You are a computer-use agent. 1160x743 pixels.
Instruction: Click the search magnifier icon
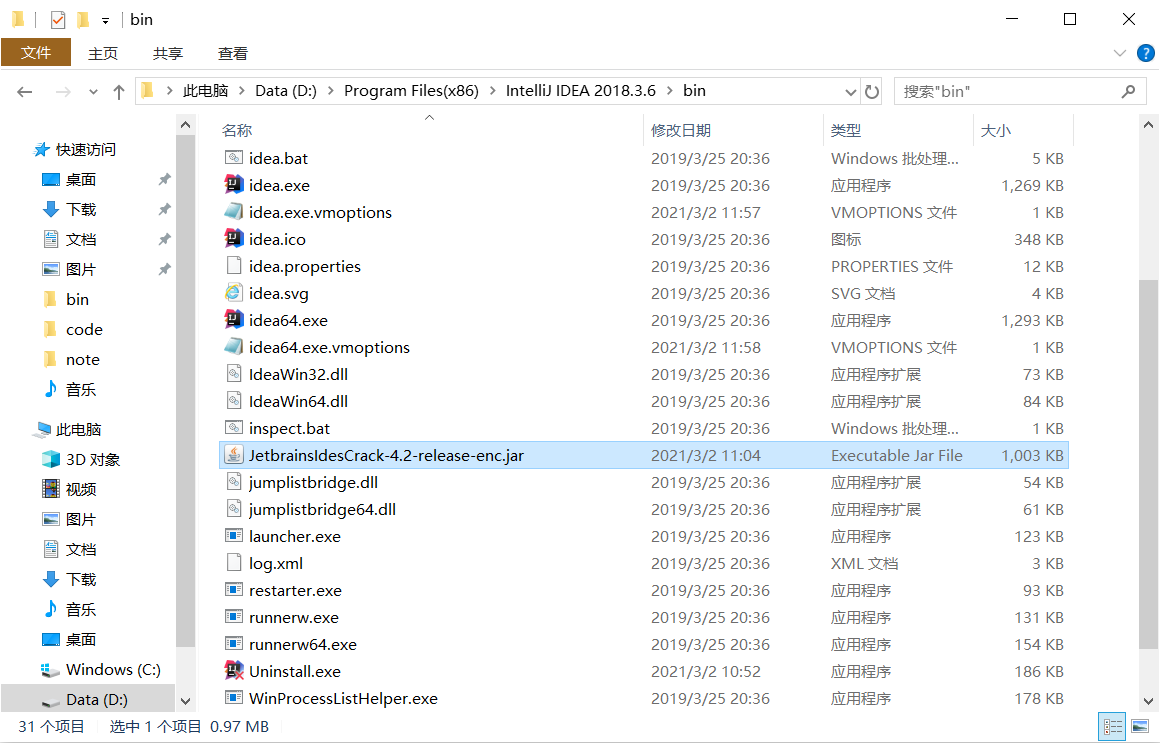(1128, 91)
